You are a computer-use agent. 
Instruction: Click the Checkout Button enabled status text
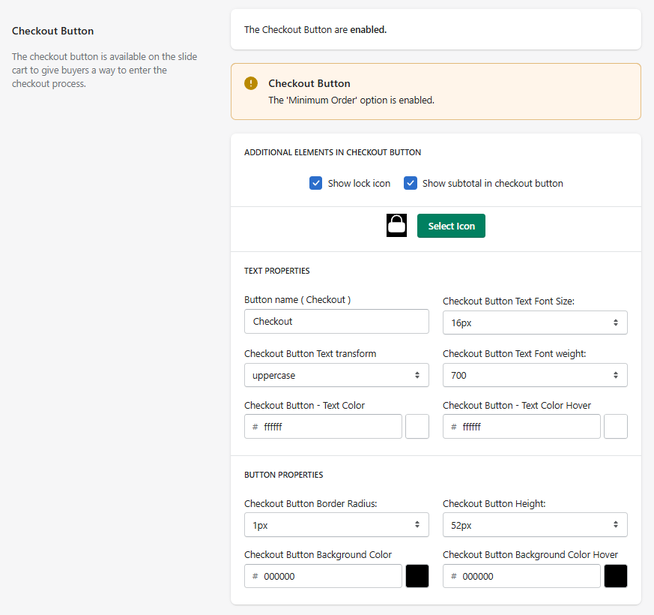(x=315, y=30)
